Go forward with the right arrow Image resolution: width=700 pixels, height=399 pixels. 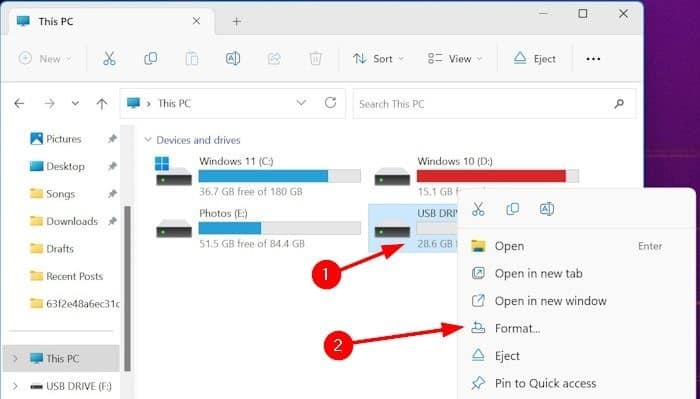[x=50, y=104]
